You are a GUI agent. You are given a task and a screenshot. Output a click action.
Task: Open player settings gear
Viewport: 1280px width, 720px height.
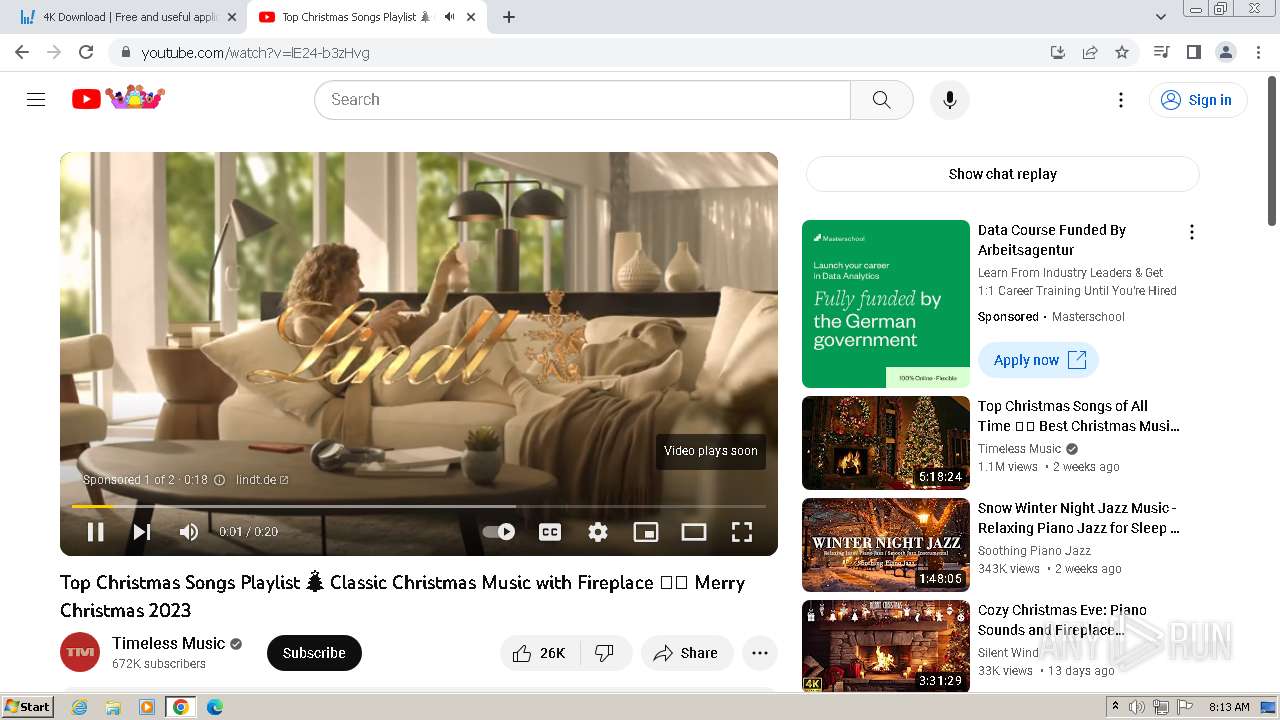click(598, 532)
